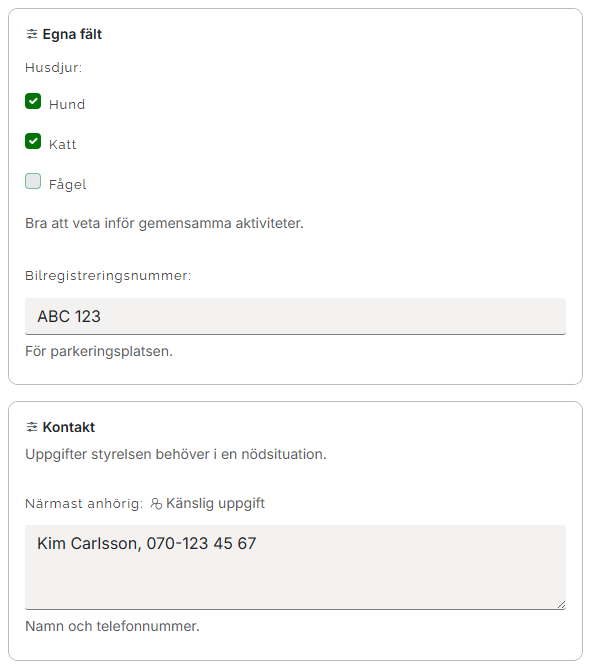Image resolution: width=590 pixels, height=668 pixels.
Task: Click the Kontakt section heading
Action: (x=69, y=427)
